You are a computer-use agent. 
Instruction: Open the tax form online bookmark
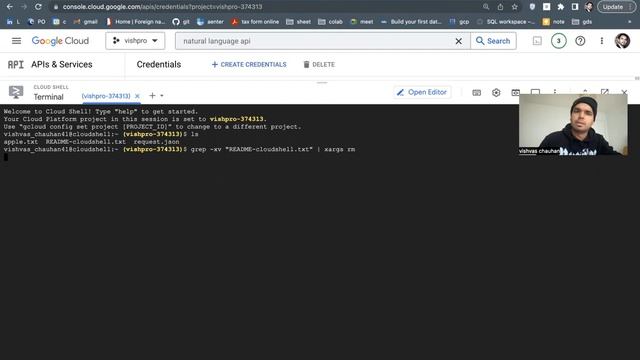255,22
